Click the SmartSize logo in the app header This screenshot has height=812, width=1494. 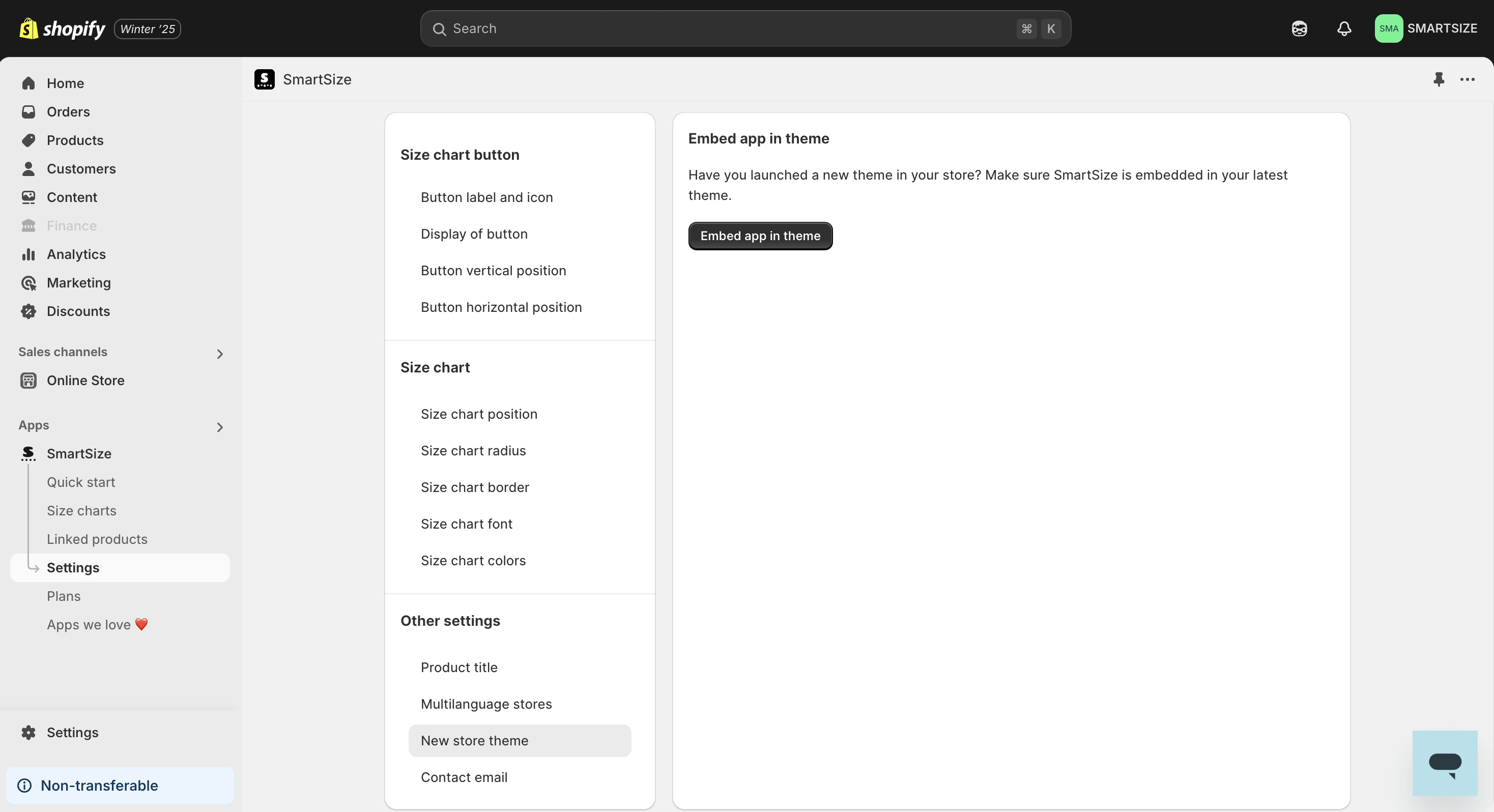265,79
